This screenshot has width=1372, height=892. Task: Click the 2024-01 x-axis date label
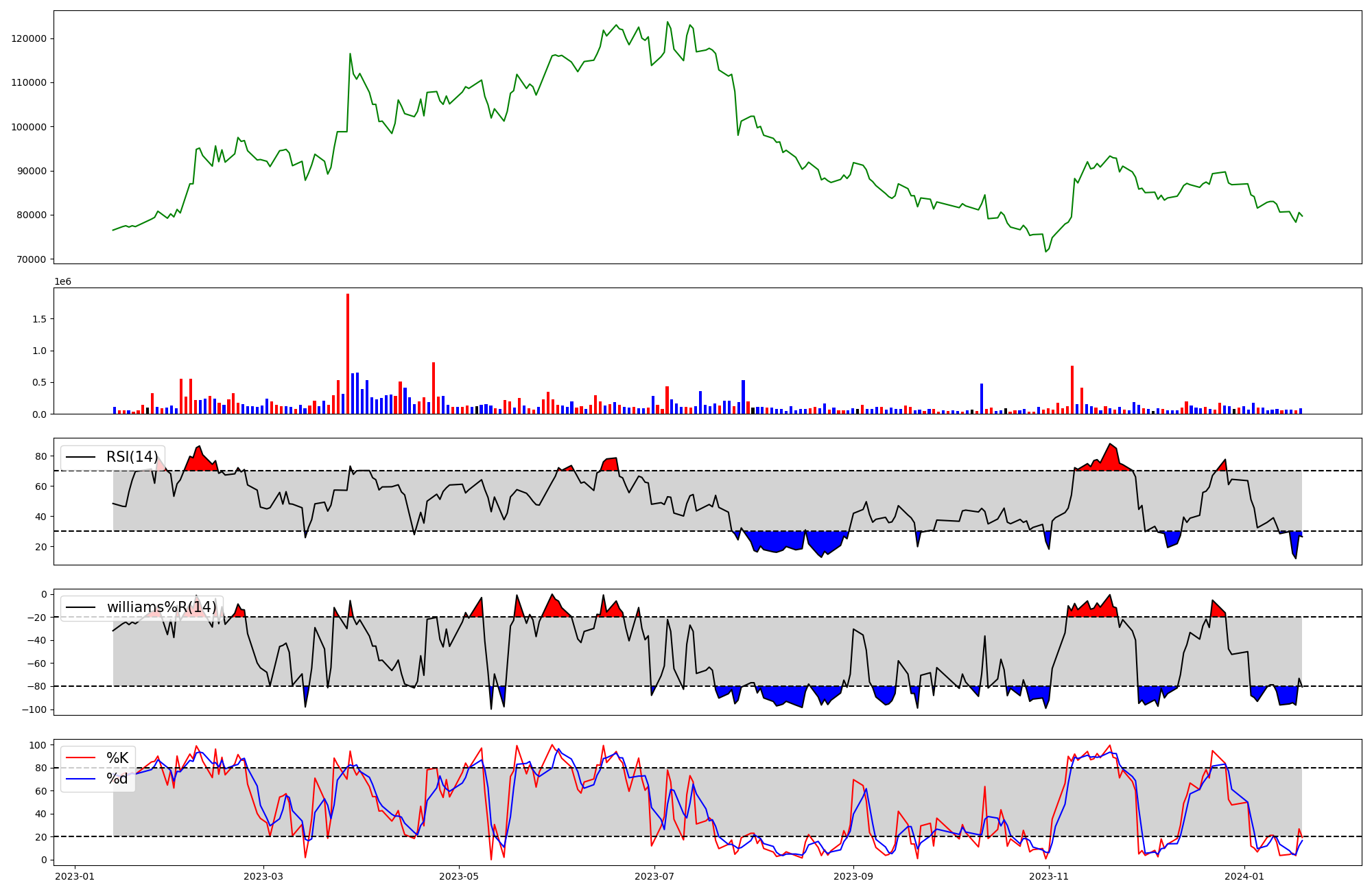coord(1244,876)
